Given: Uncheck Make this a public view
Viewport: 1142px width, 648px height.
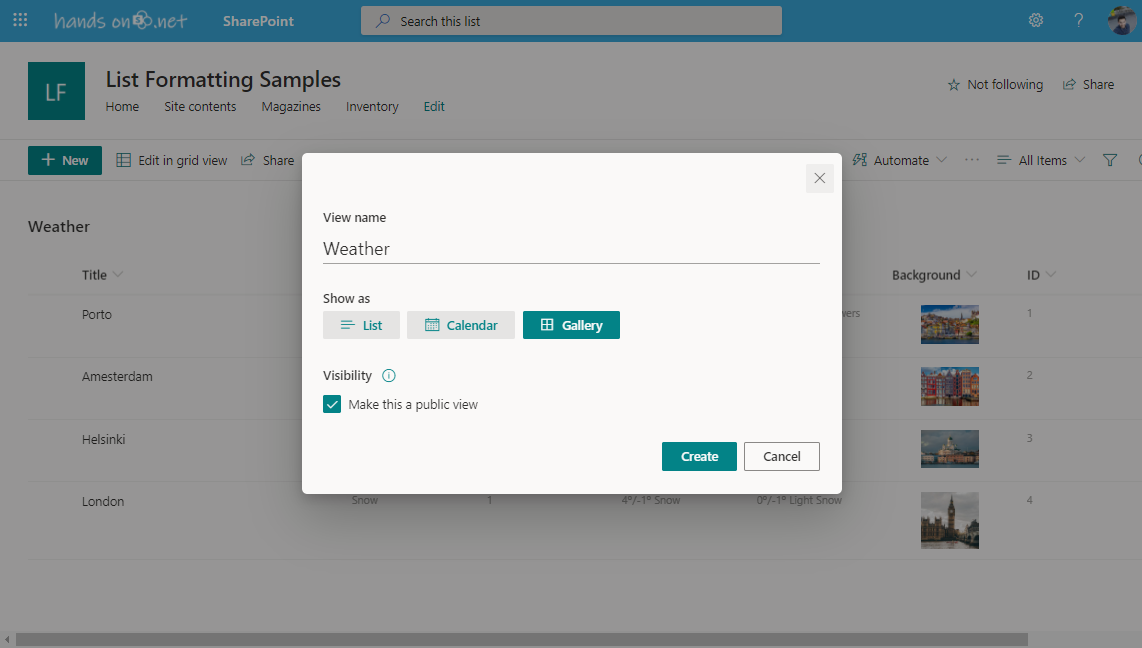Looking at the screenshot, I should tap(332, 404).
